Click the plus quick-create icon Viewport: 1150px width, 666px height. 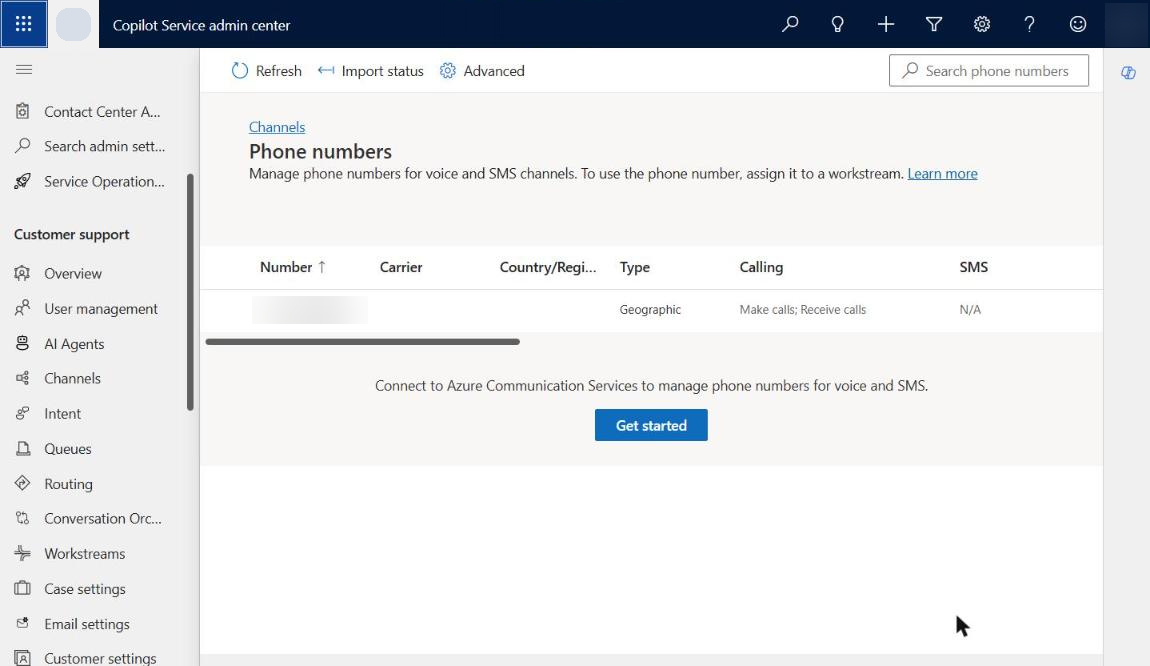click(885, 24)
